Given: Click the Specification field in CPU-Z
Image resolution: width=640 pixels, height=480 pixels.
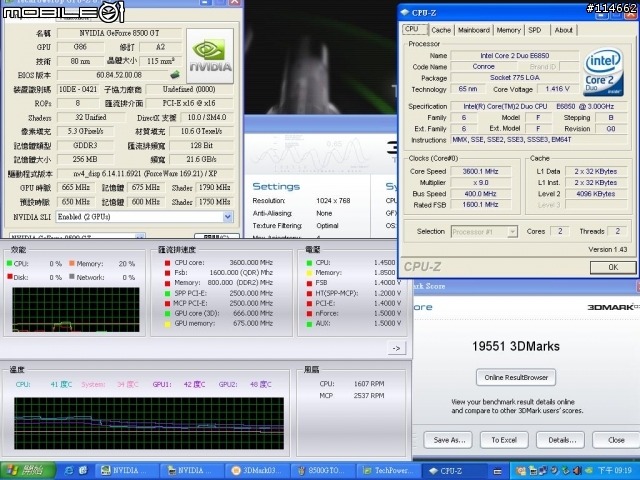Looking at the screenshot, I should click(539, 107).
